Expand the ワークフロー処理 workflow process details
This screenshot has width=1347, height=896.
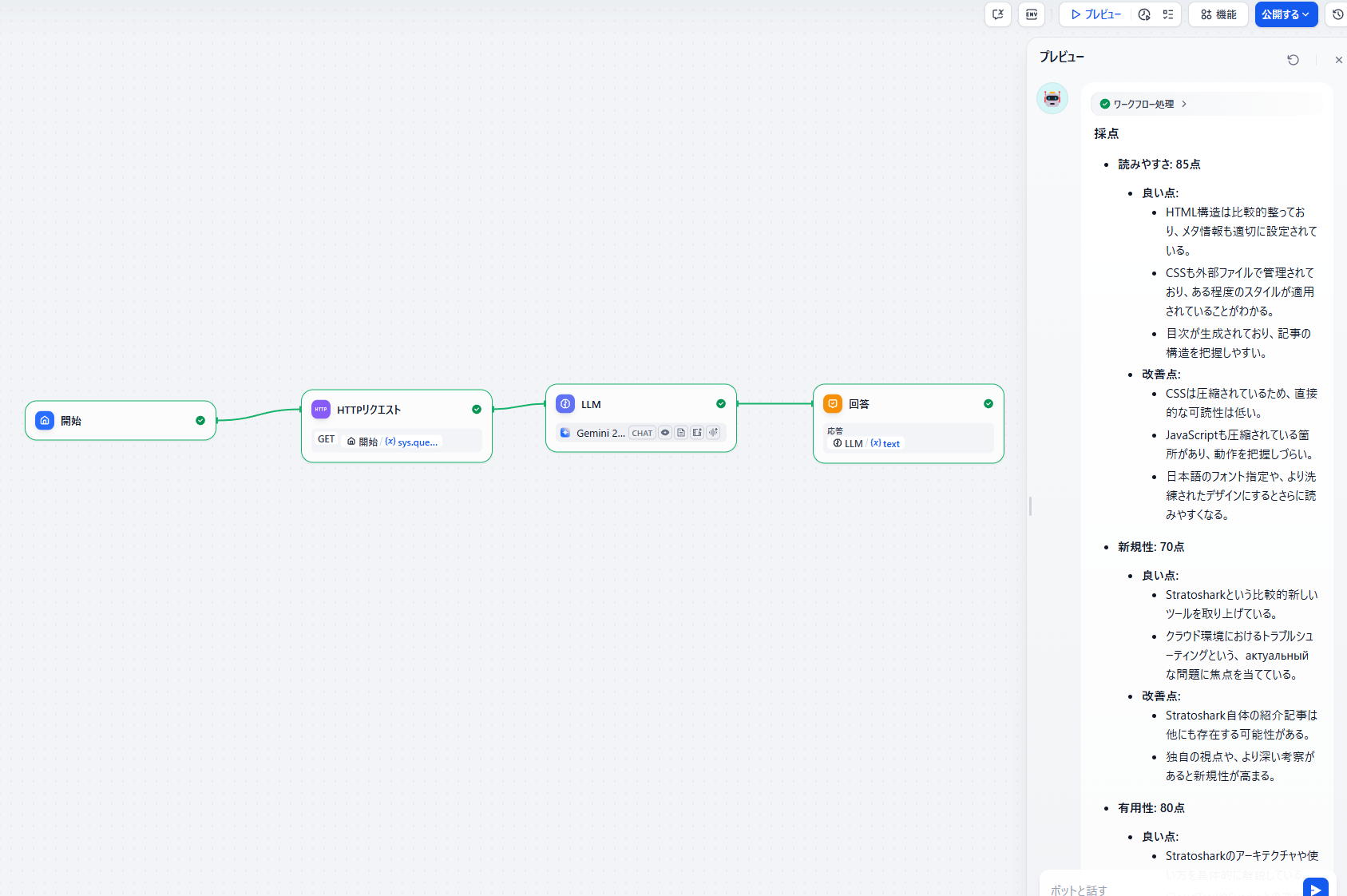click(x=1143, y=104)
